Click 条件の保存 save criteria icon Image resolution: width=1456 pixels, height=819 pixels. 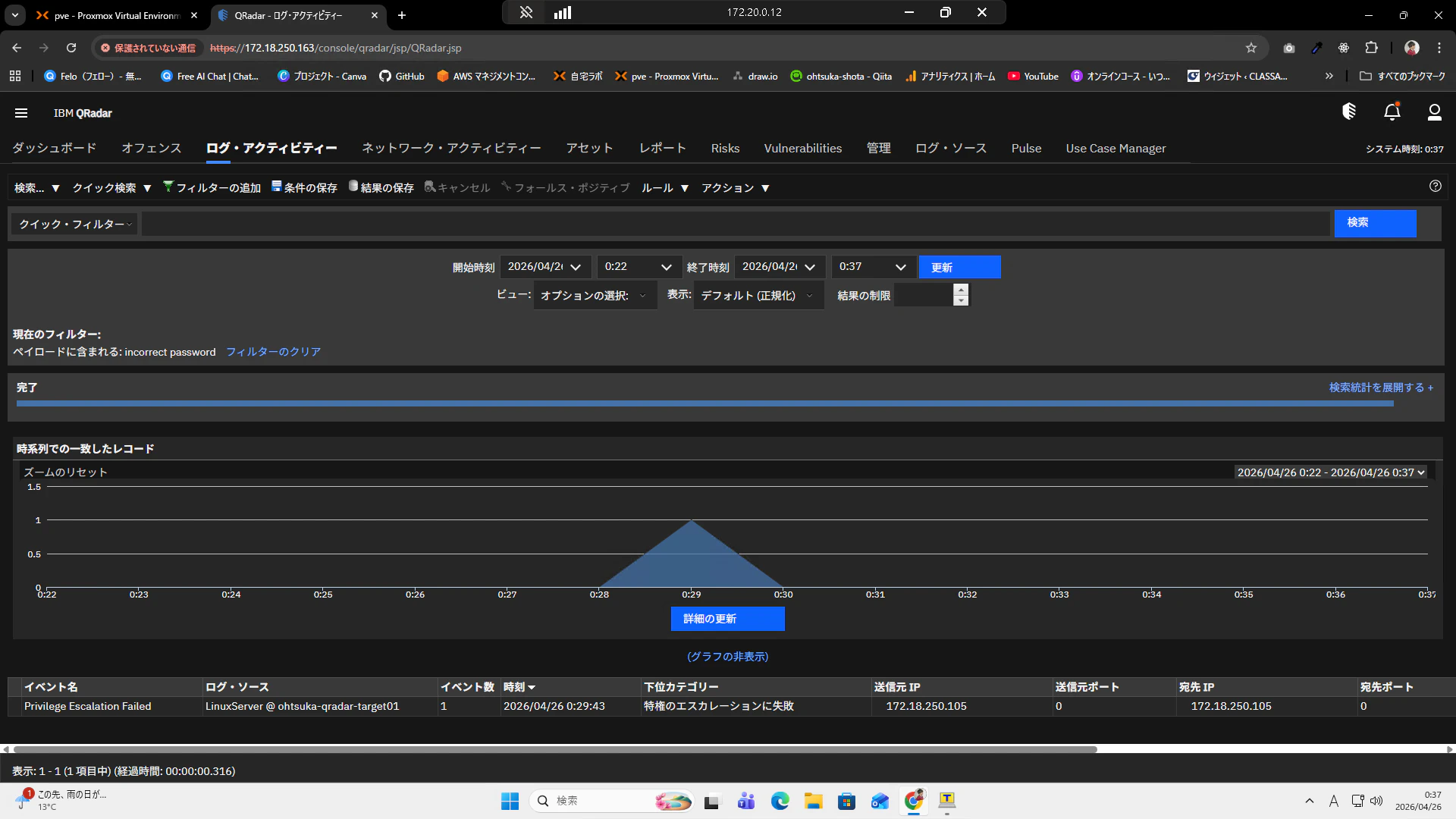coord(277,187)
